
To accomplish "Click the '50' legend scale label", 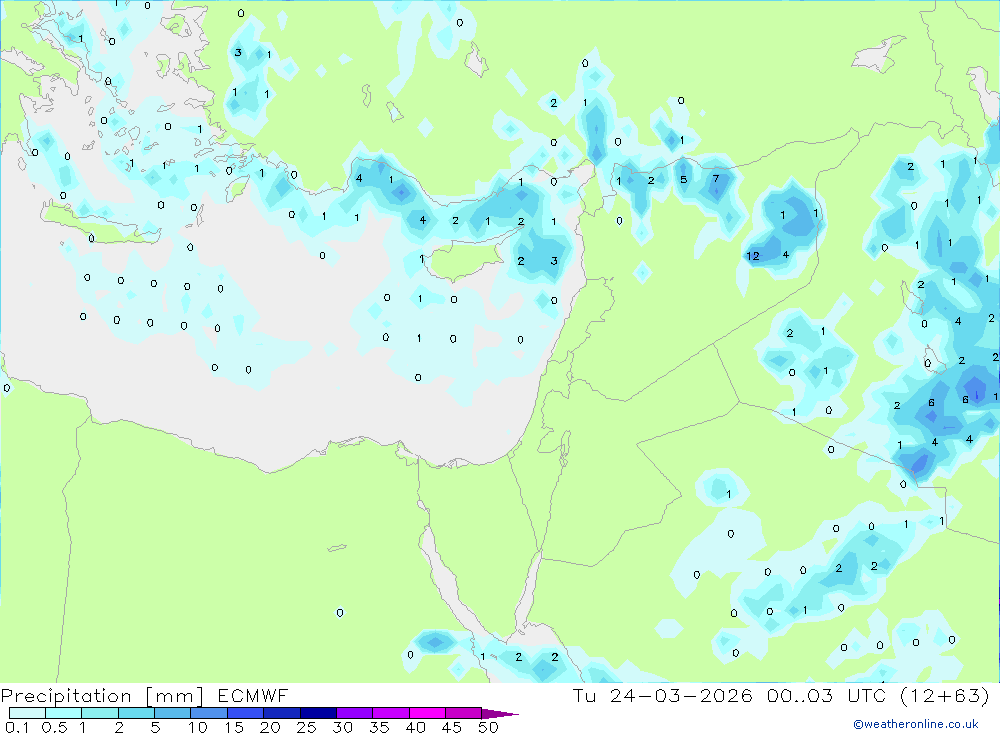I will tap(489, 727).
